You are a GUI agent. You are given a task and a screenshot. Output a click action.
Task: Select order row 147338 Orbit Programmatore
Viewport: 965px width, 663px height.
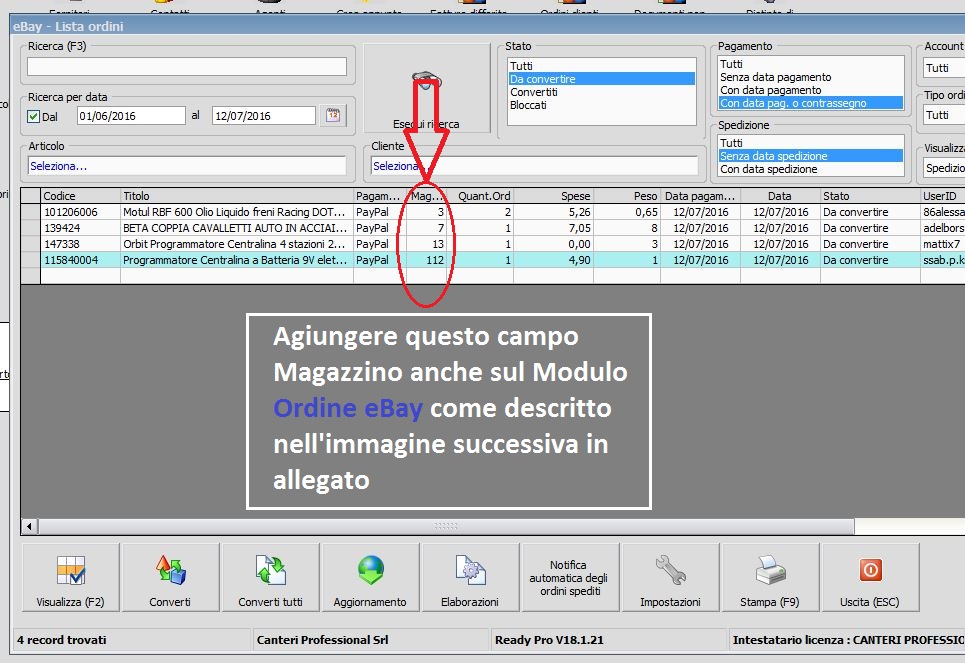(x=492, y=244)
